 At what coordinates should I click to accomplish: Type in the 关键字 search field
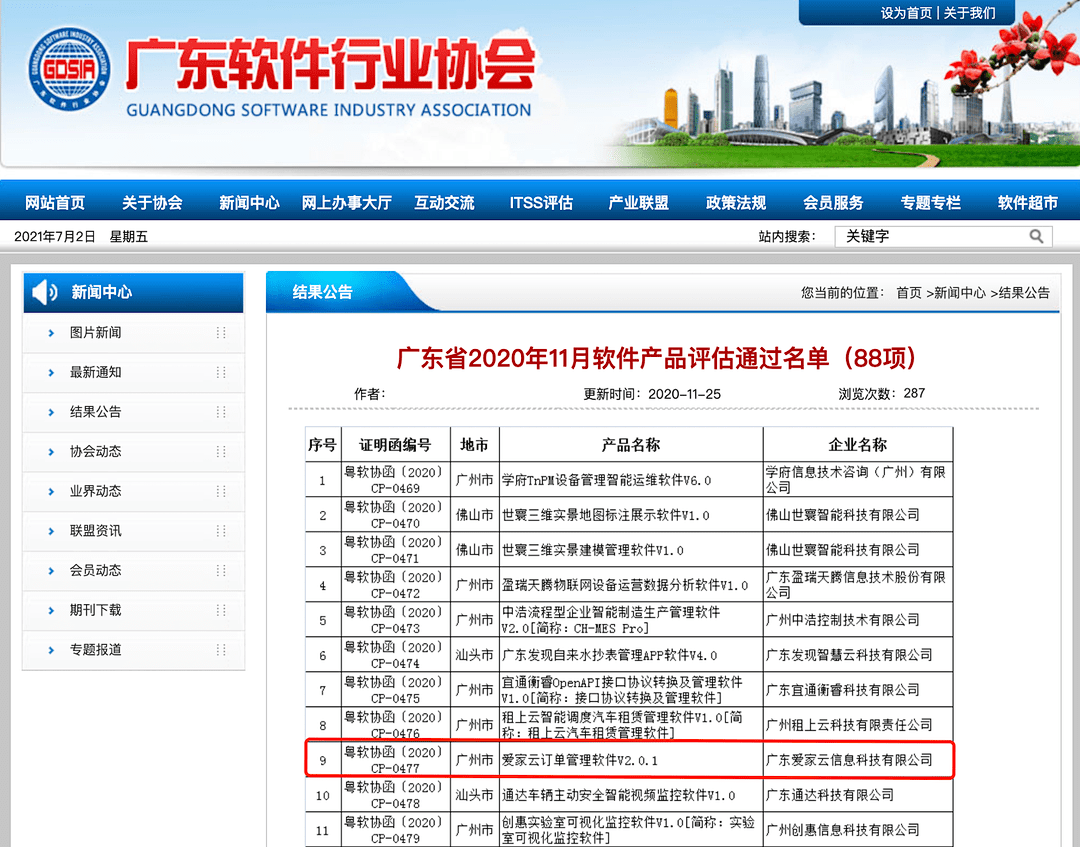click(930, 236)
